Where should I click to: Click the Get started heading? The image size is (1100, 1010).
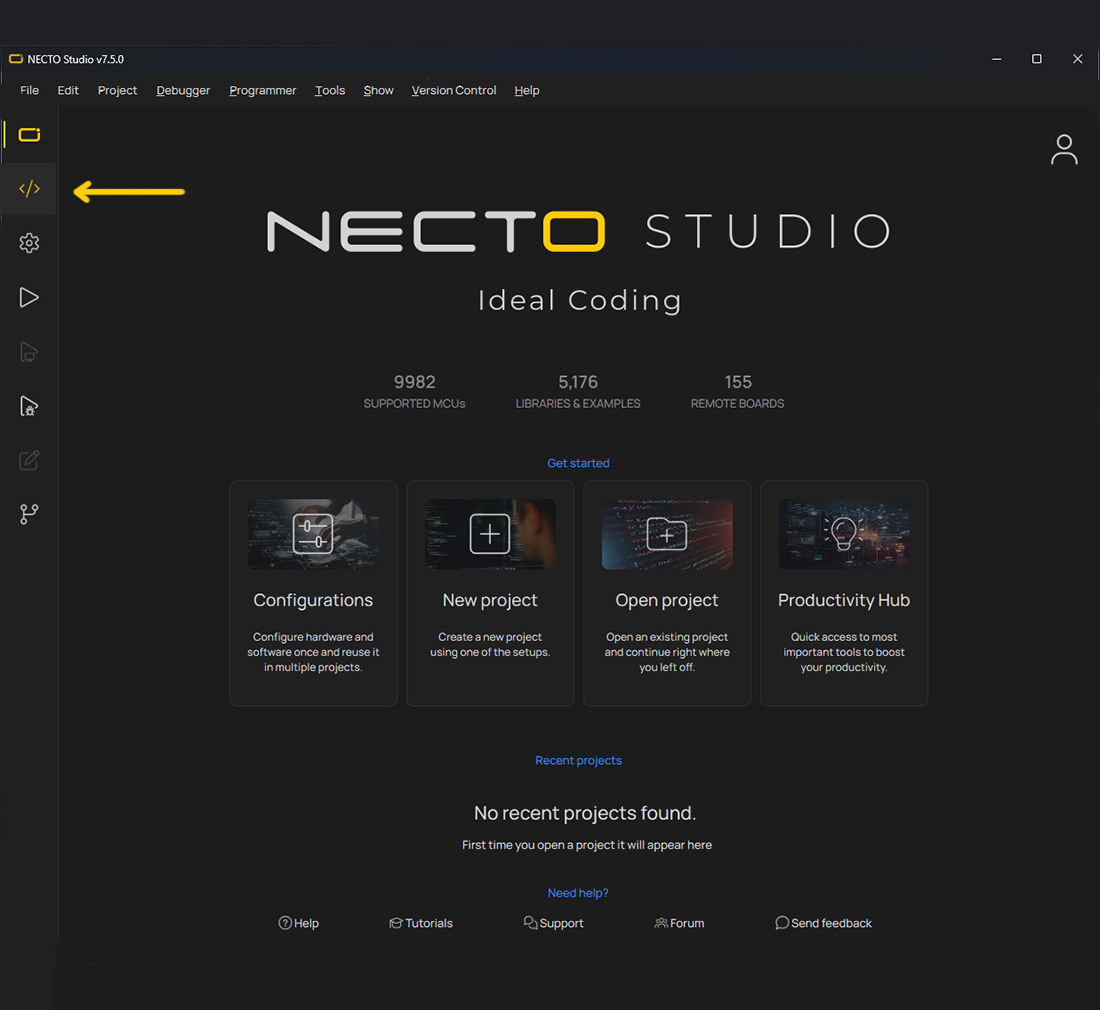tap(578, 463)
